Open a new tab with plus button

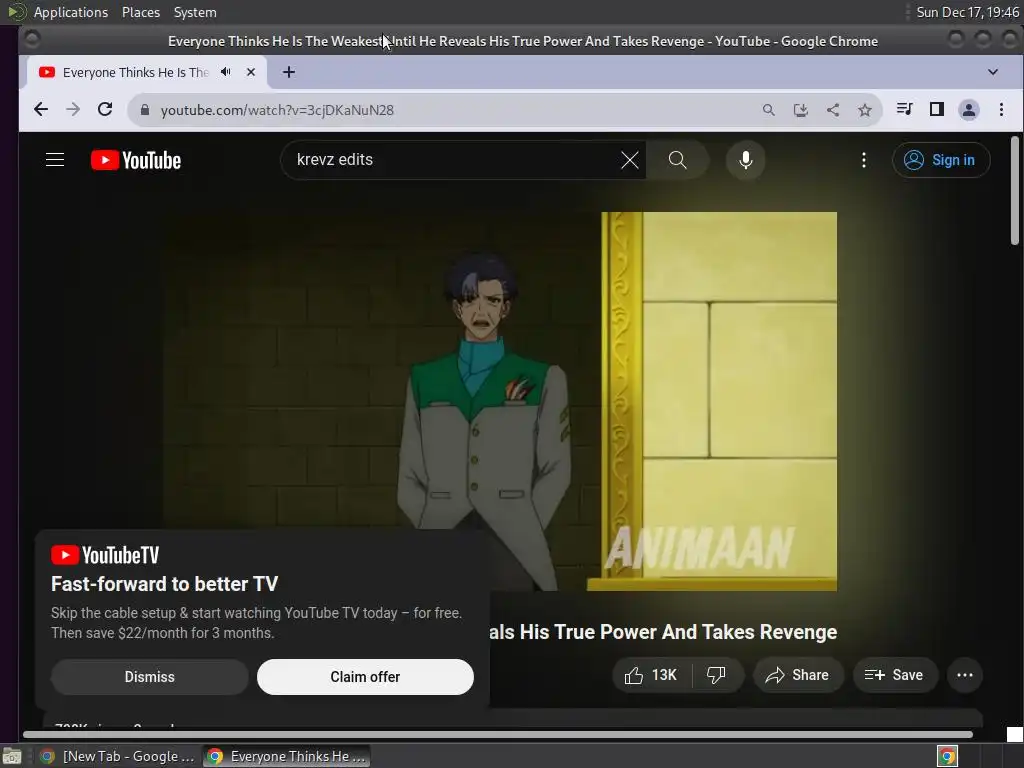point(289,72)
